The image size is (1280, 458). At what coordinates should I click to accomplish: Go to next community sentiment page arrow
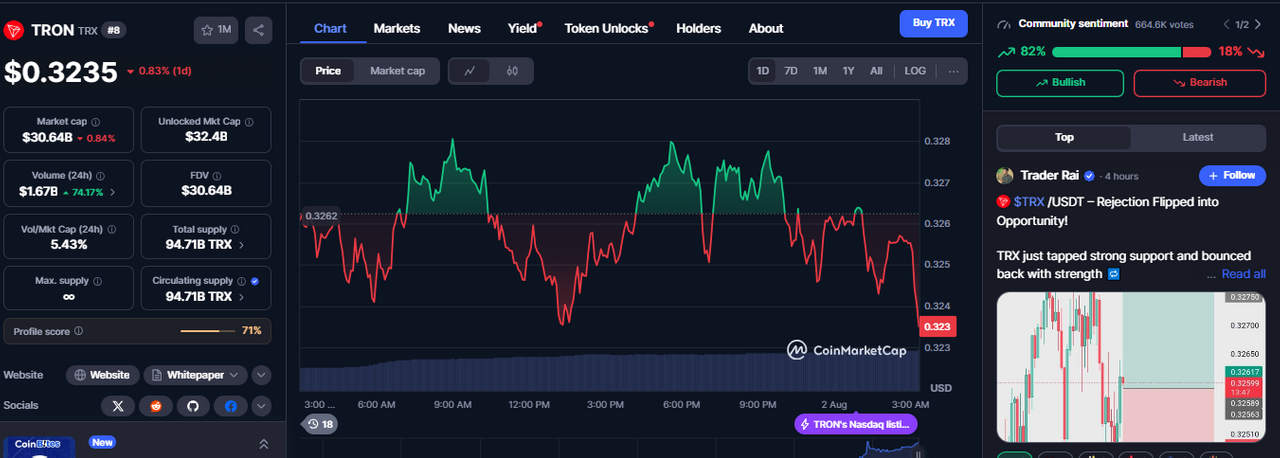1260,24
